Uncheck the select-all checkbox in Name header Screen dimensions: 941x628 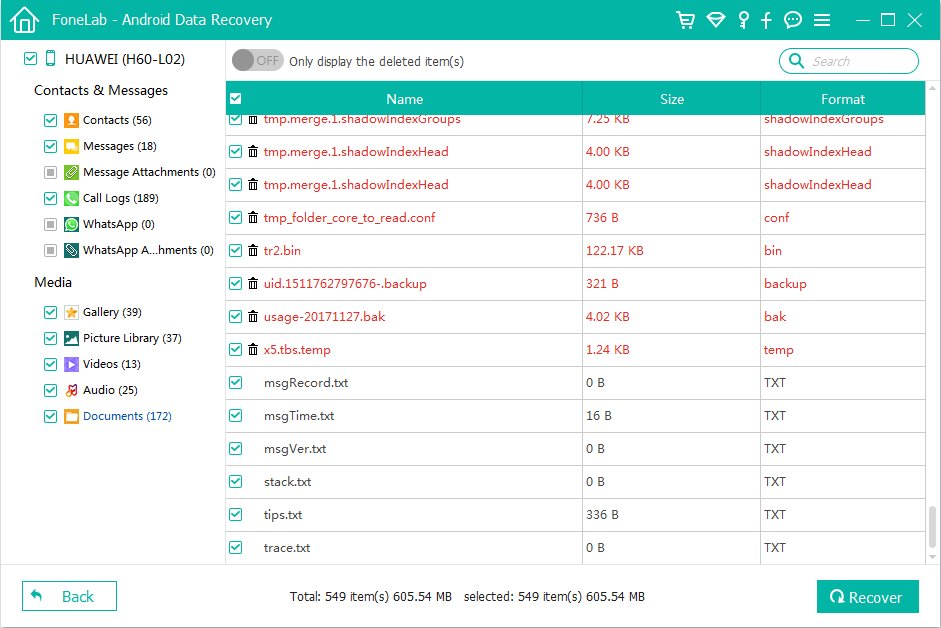[235, 99]
